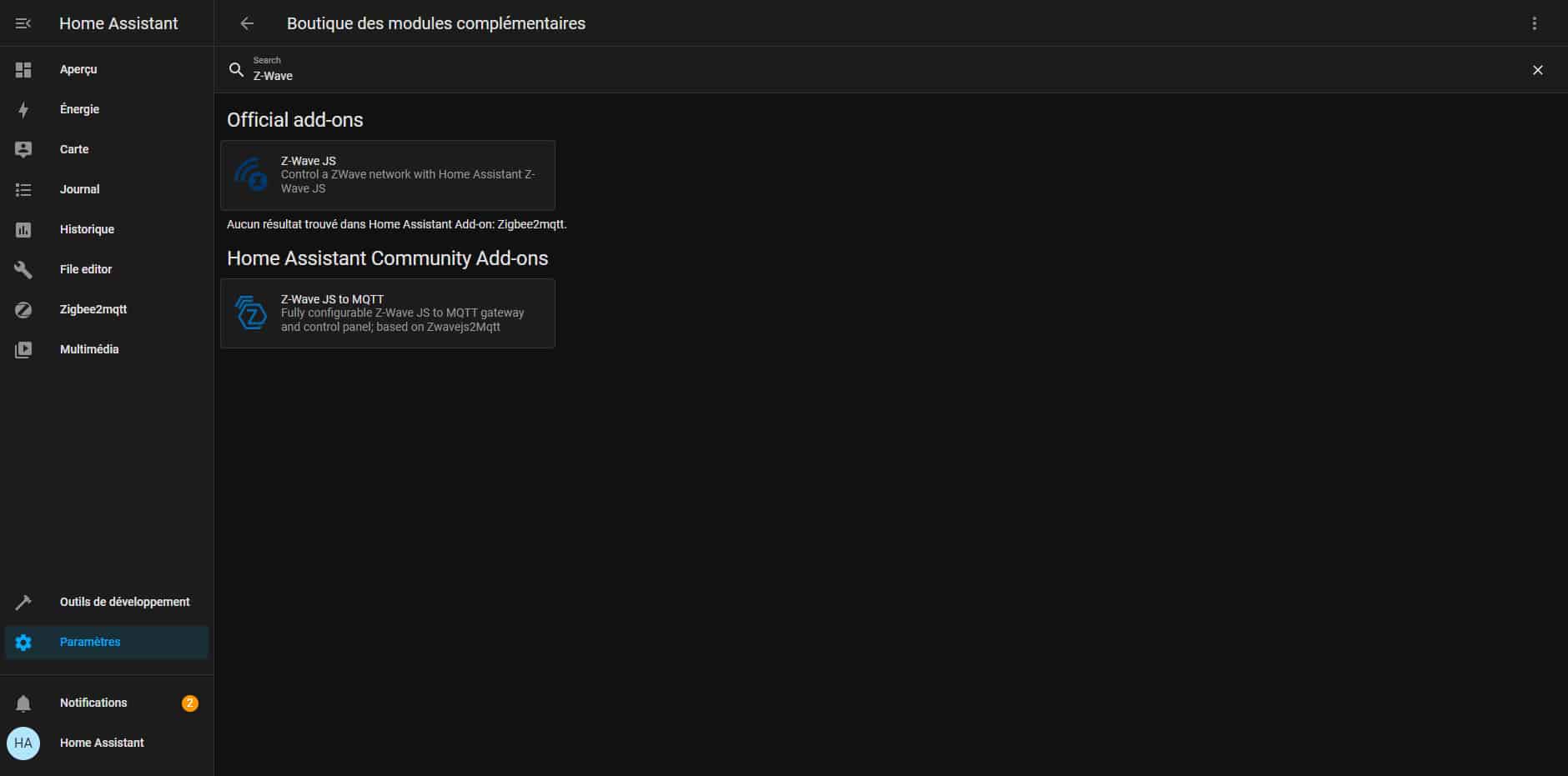Open the Énergie menu item
Viewport: 1568px width, 776px height.
(x=107, y=110)
